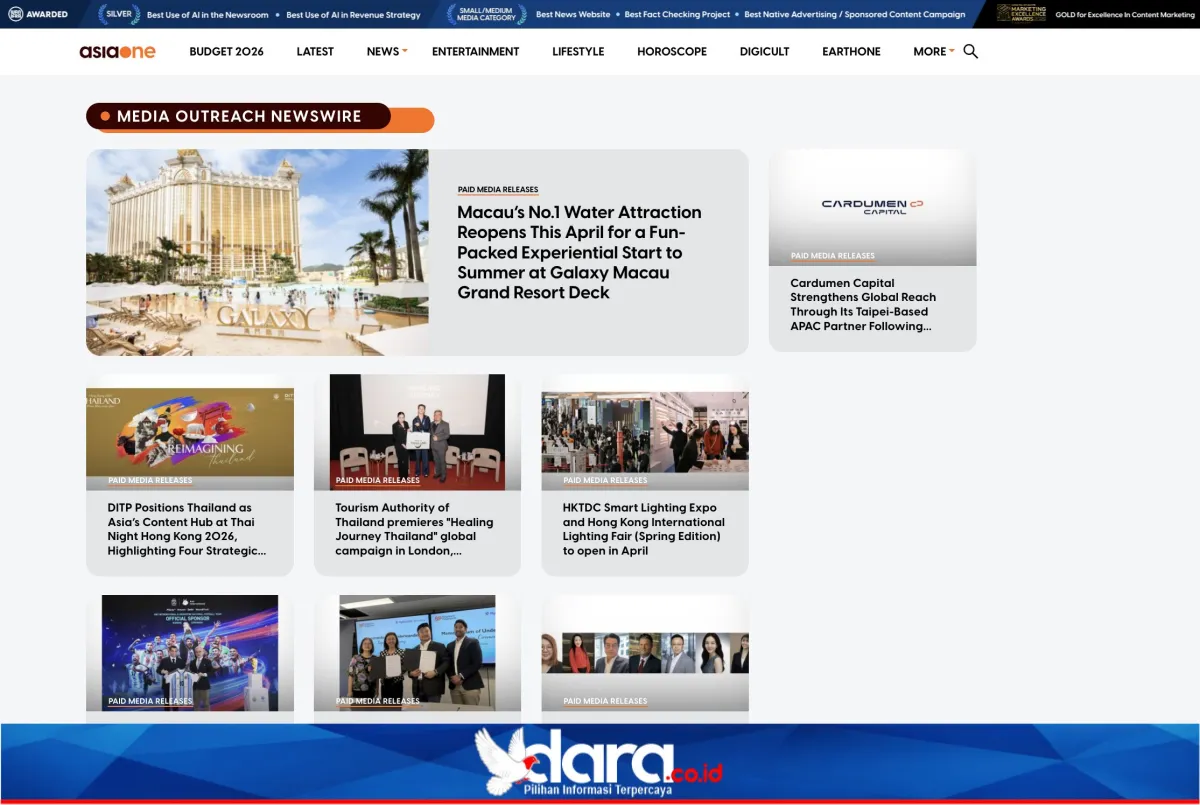Open the Cardumen Capital logo image

872,206
